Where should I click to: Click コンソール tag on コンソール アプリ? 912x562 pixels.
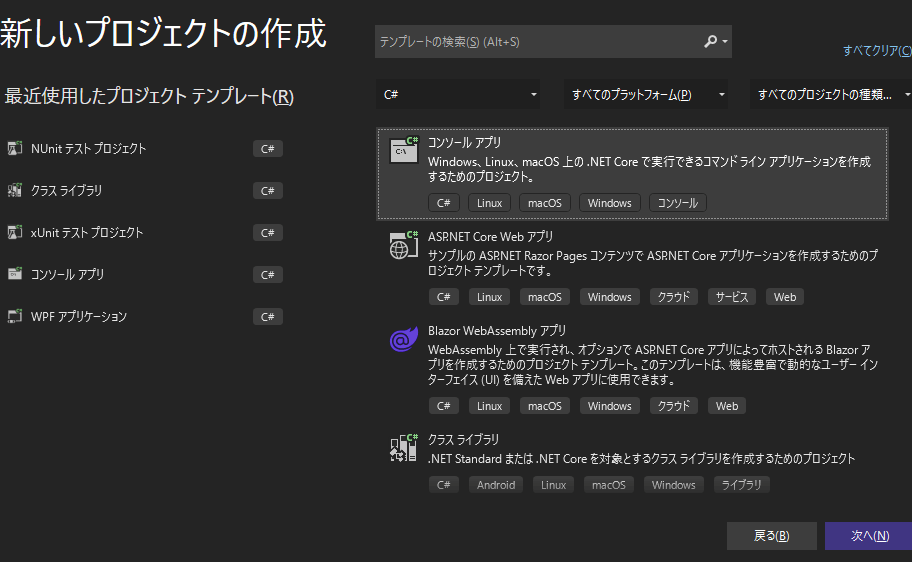point(678,202)
